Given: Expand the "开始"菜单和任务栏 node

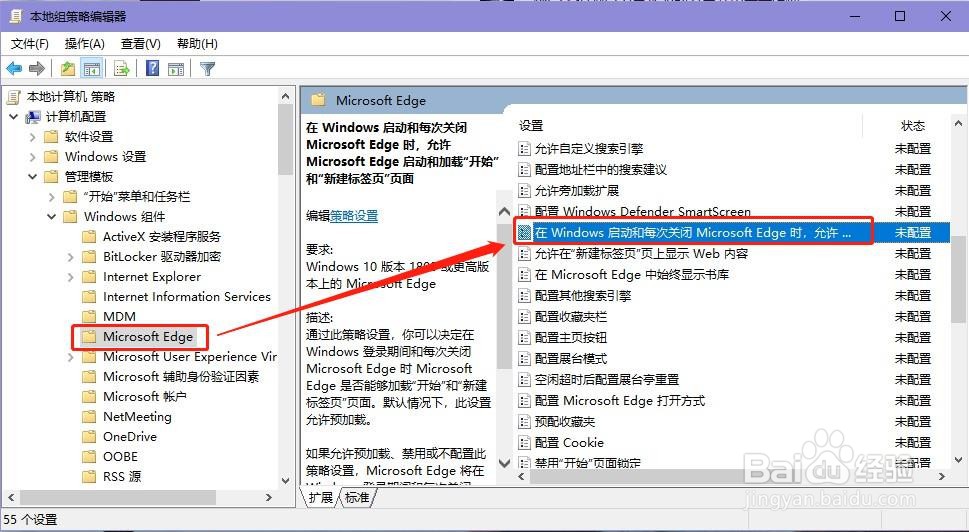Looking at the screenshot, I should pos(52,197).
